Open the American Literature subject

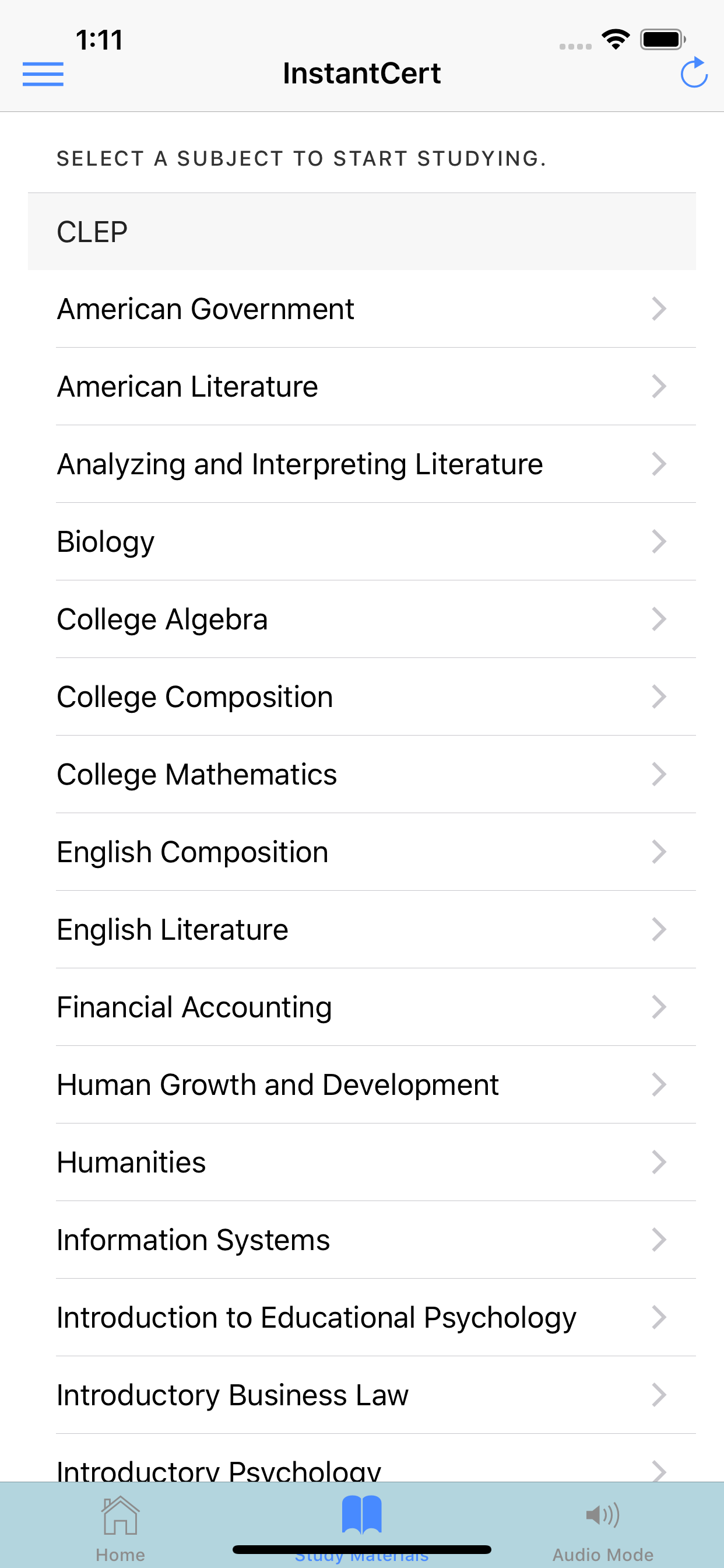(x=187, y=387)
